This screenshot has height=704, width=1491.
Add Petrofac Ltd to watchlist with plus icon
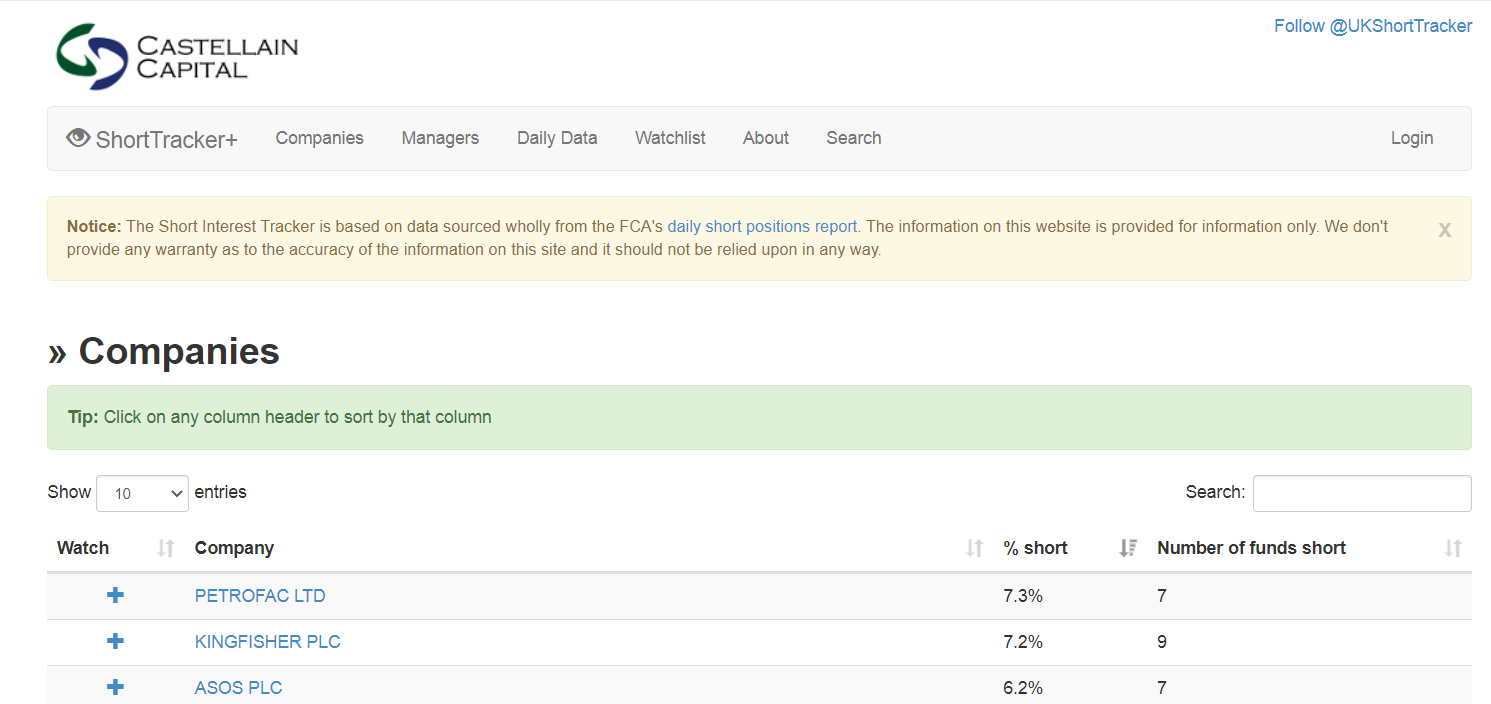click(115, 595)
